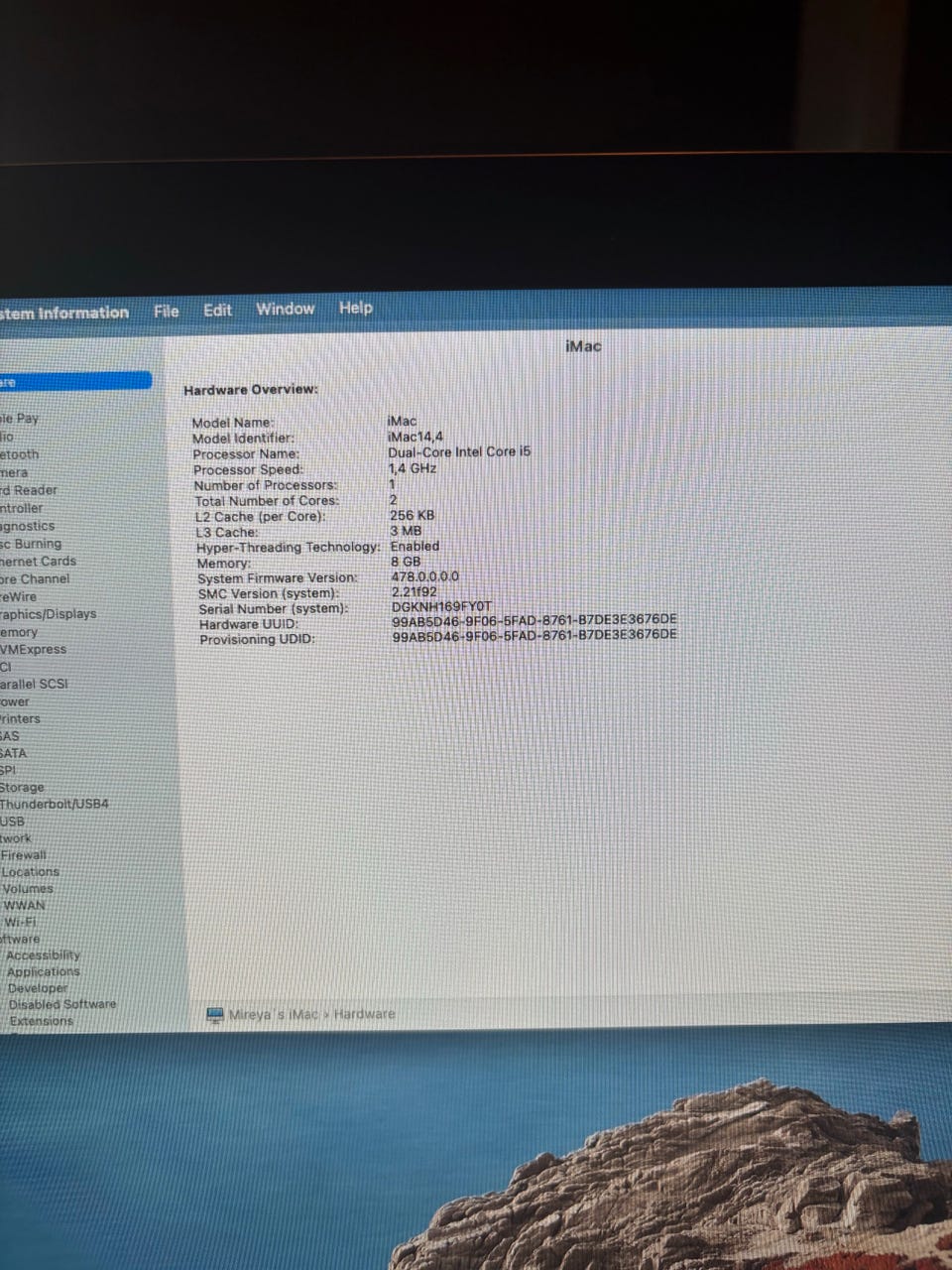Open the Help menu
The image size is (952, 1270).
[x=355, y=308]
